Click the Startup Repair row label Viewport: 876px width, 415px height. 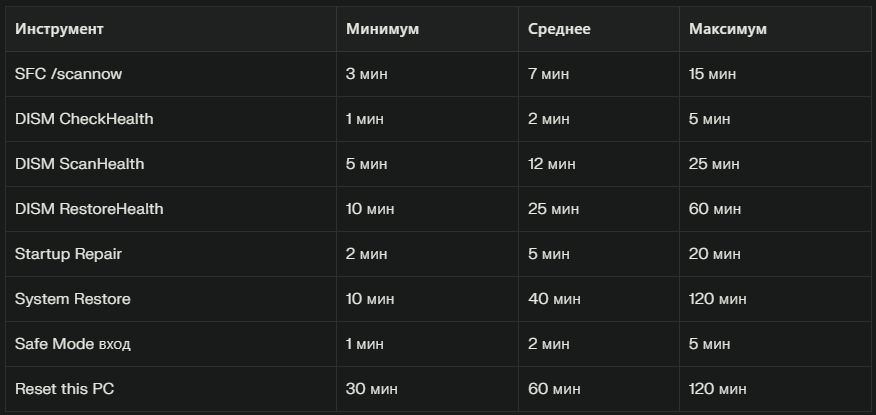point(68,254)
